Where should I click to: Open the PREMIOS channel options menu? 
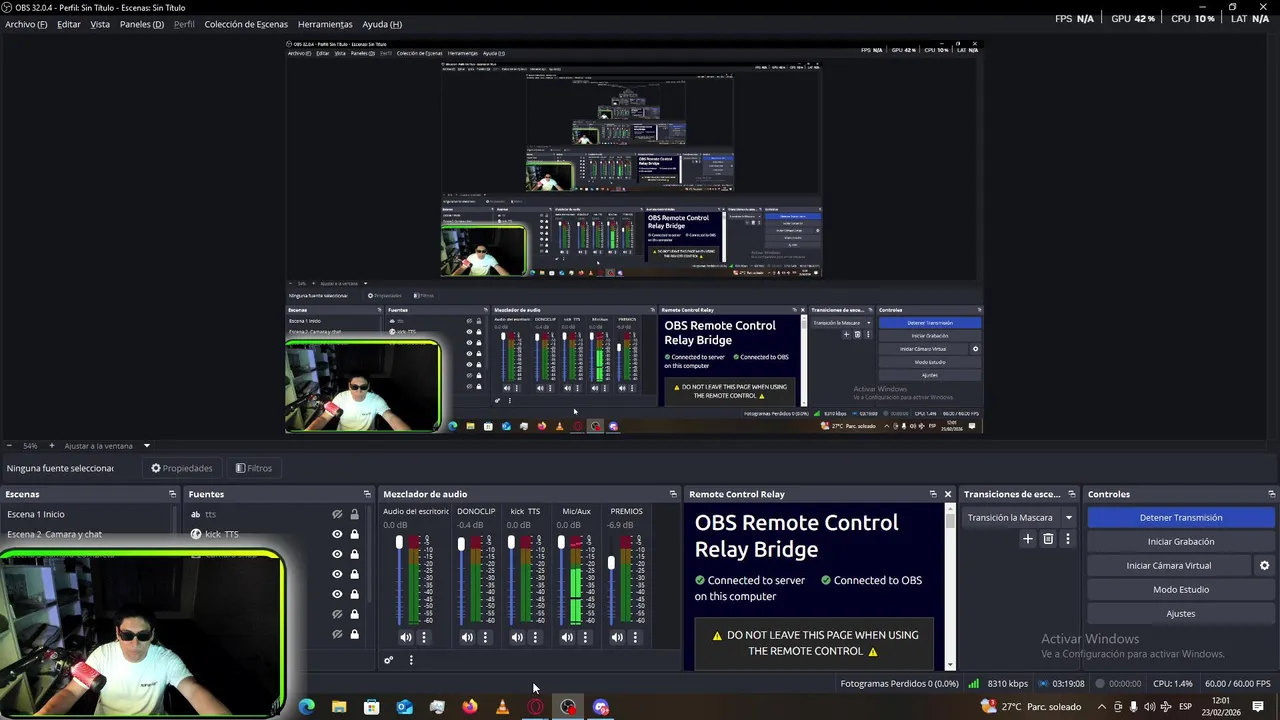635,637
